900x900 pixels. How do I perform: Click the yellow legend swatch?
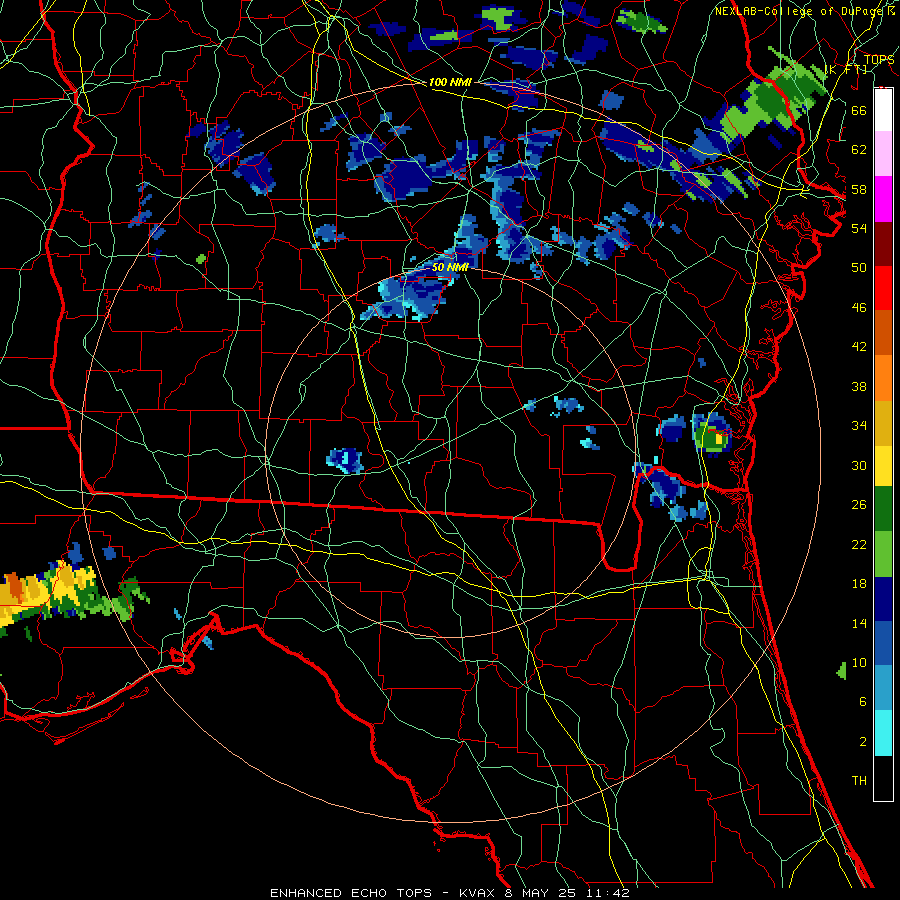pos(883,465)
